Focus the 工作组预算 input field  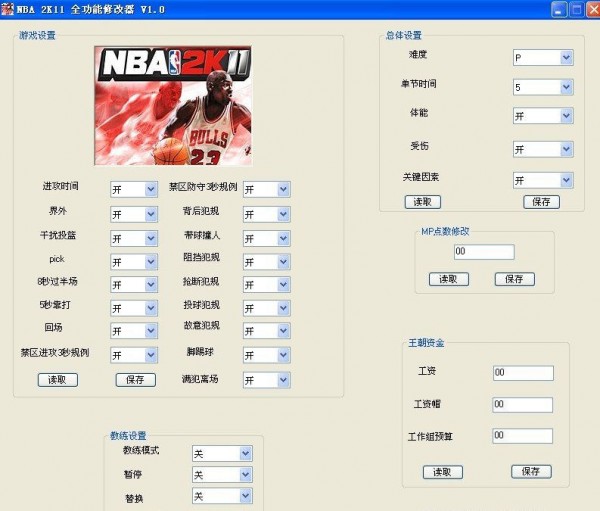[522, 436]
